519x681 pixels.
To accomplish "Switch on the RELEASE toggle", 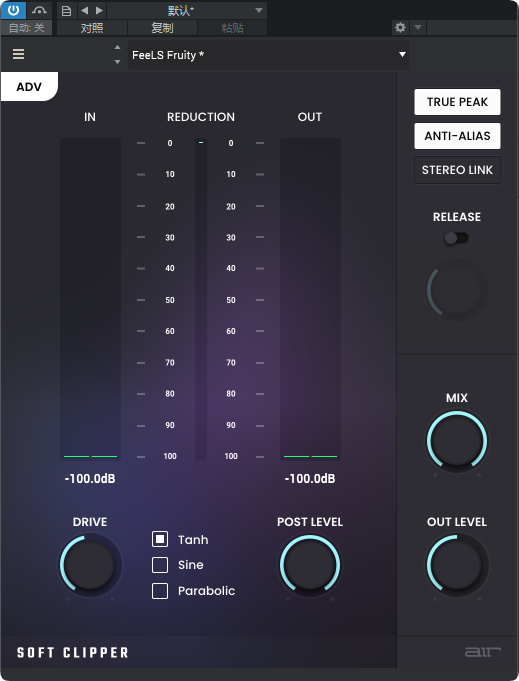I will [456, 238].
